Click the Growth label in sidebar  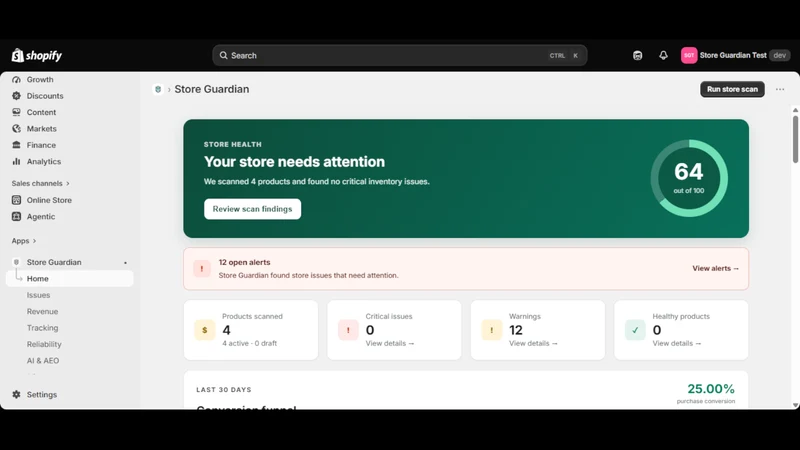(x=40, y=80)
